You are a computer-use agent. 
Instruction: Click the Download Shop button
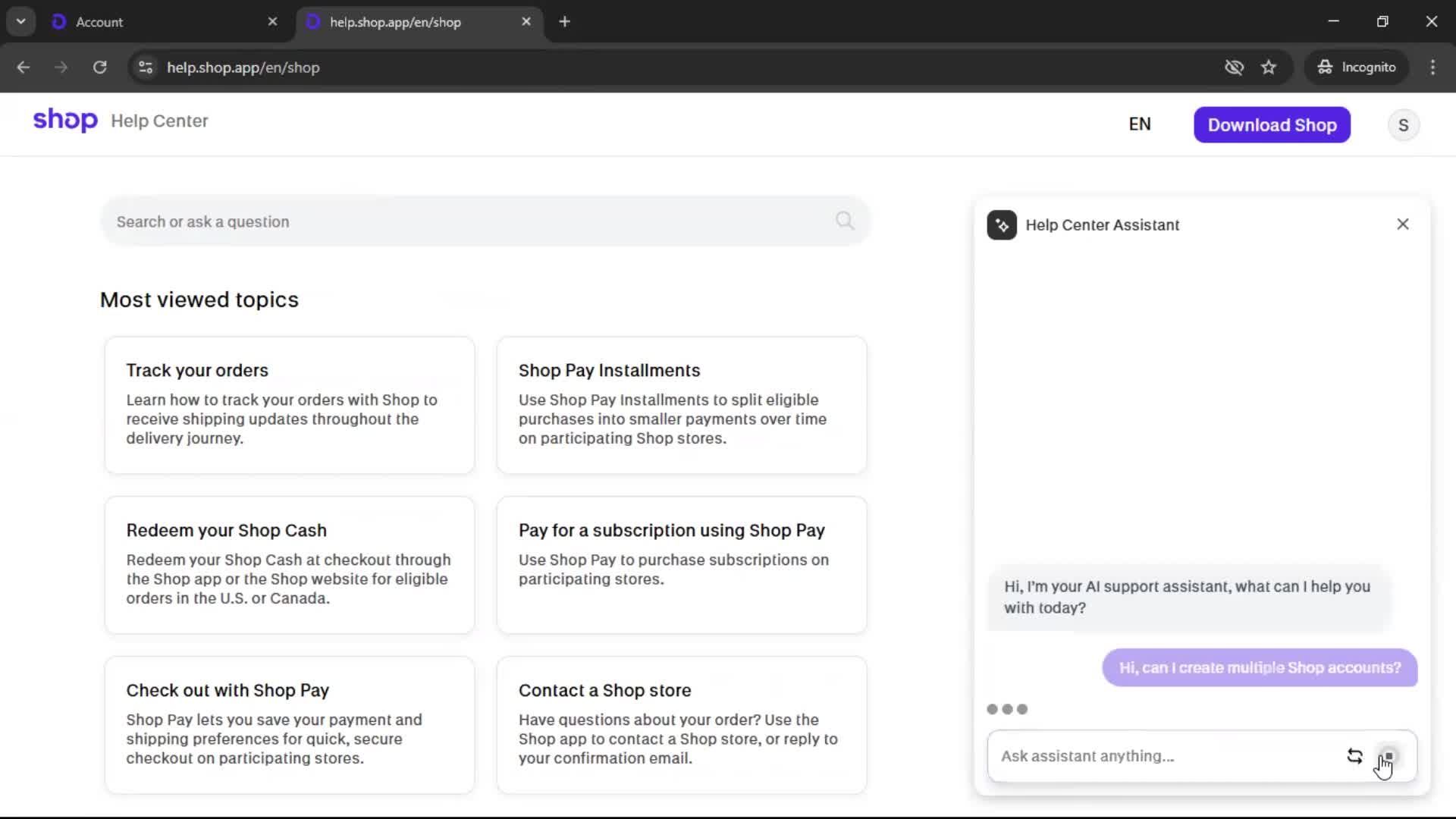pos(1272,125)
